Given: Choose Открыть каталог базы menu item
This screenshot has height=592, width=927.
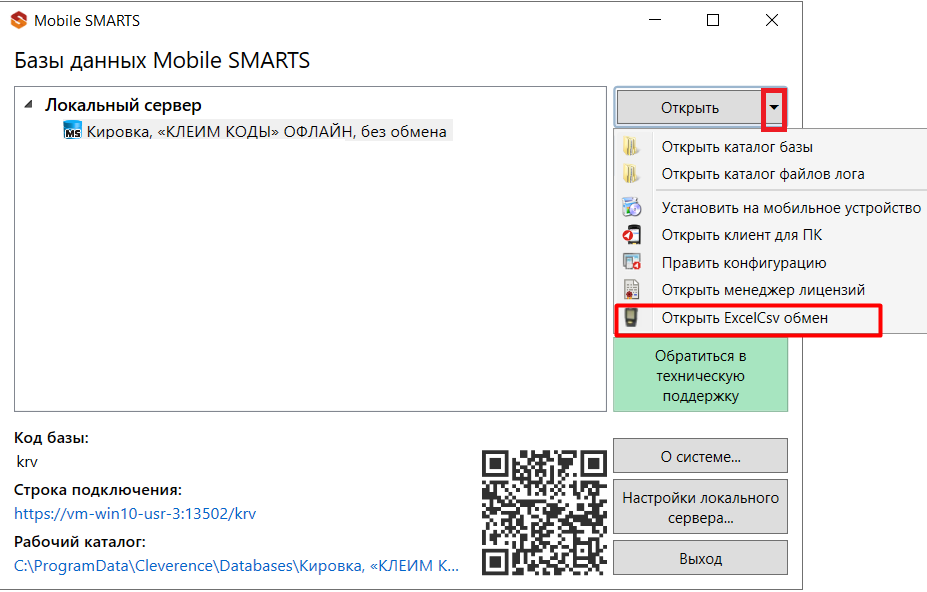Looking at the screenshot, I should tap(772, 147).
